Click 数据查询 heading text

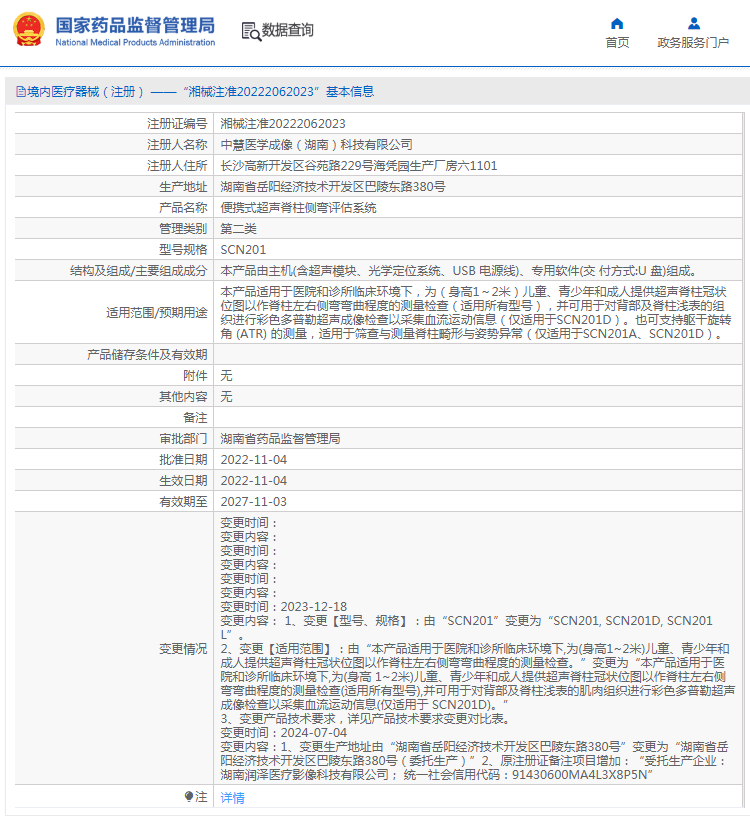[288, 30]
